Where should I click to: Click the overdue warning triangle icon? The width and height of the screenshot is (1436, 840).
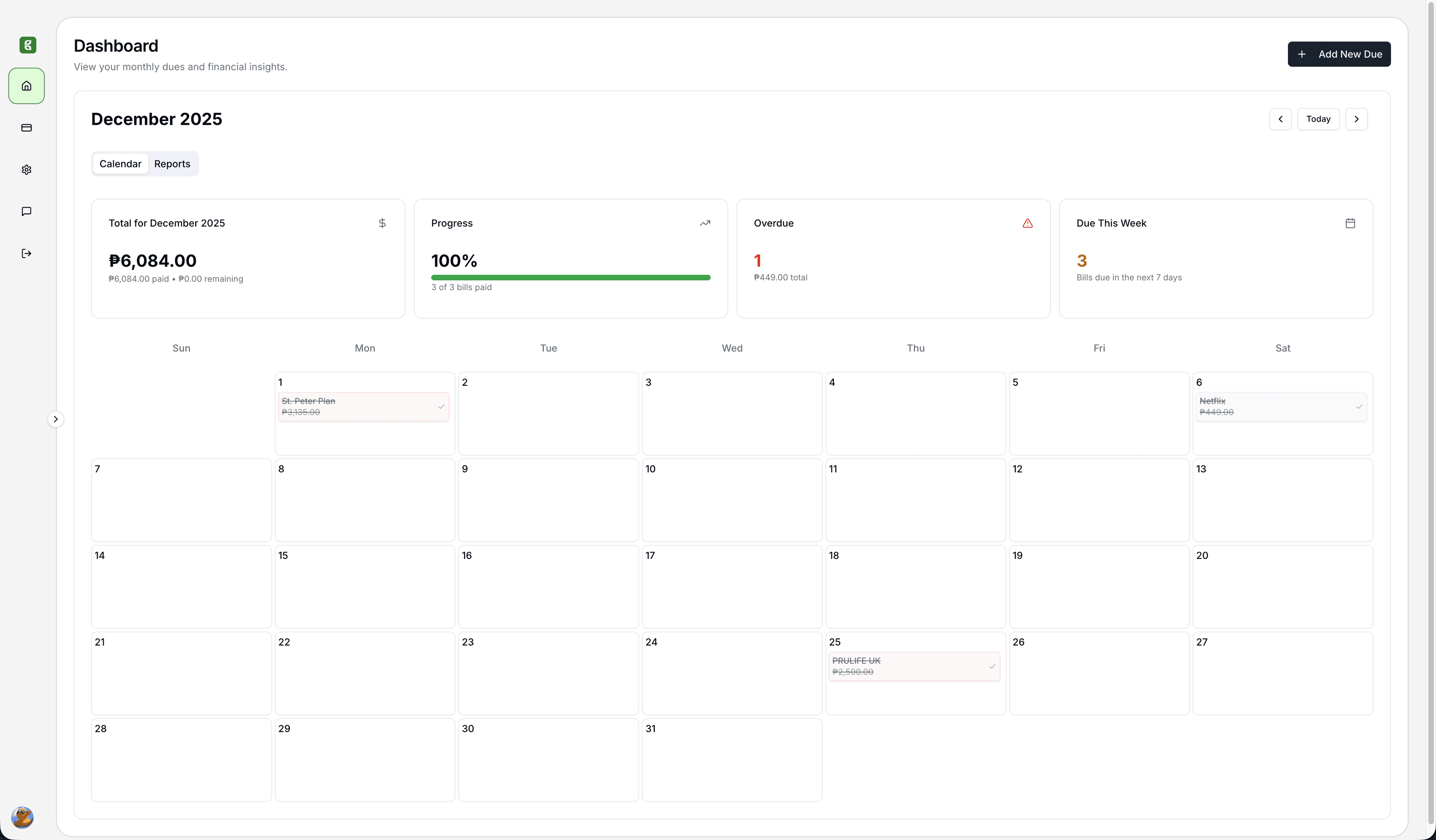point(1027,223)
